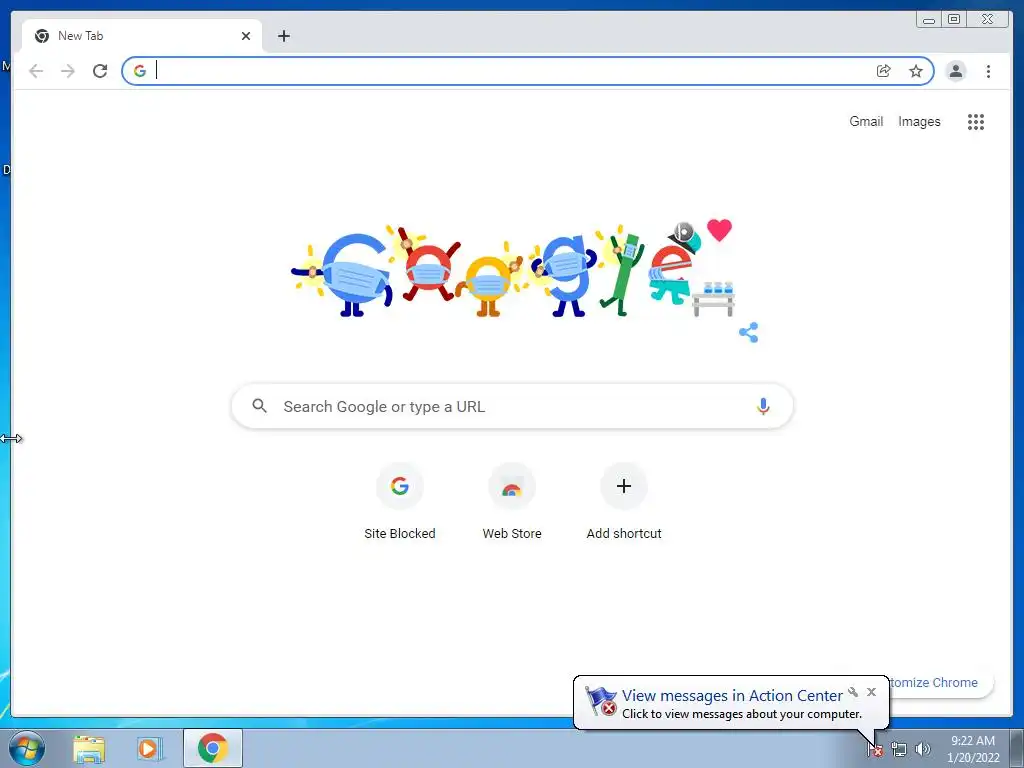Viewport: 1024px width, 768px height.
Task: Click the Show desktop strip
Action: click(x=1017, y=748)
